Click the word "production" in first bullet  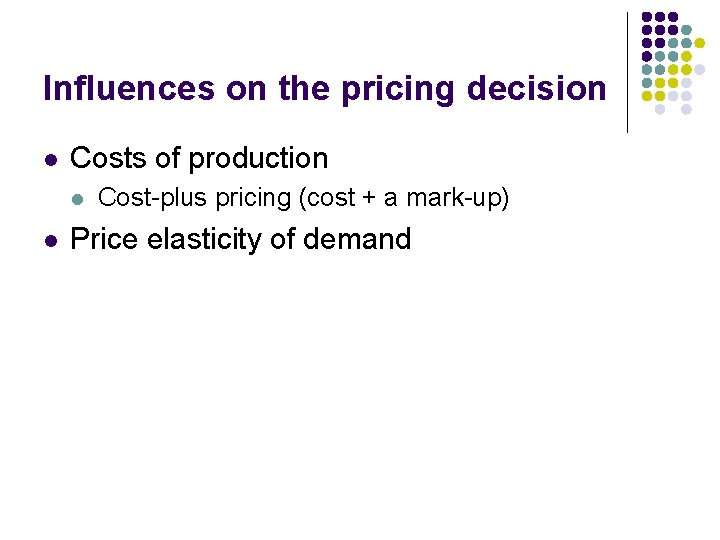[x=259, y=160]
